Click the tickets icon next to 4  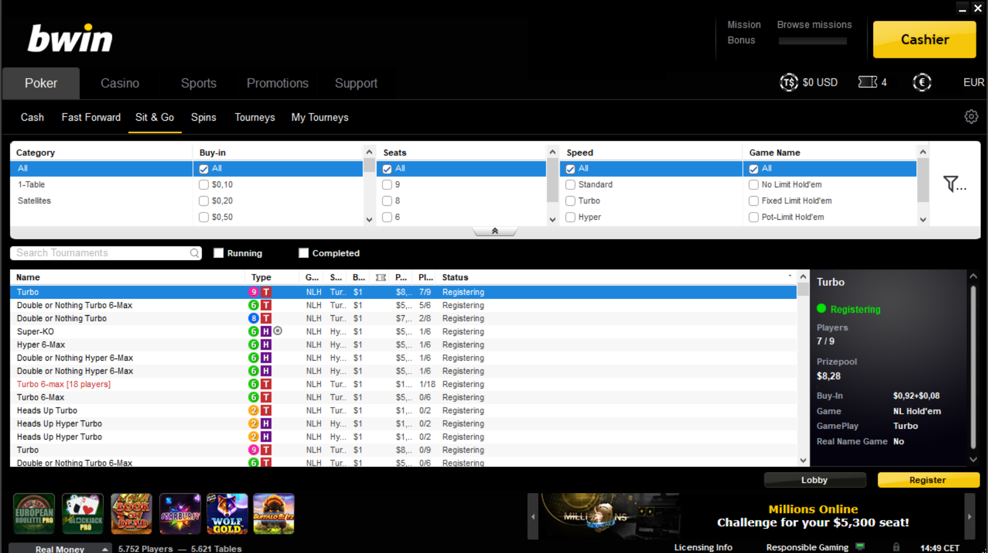point(867,82)
